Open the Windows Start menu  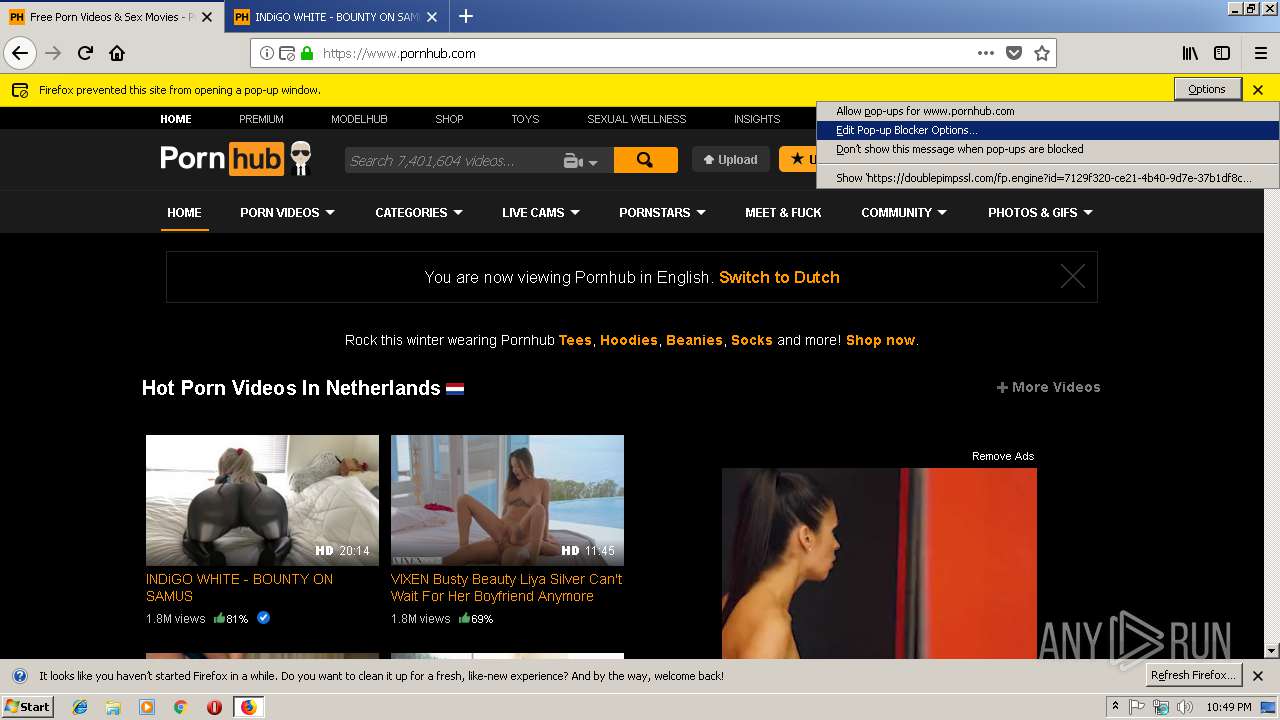coord(28,707)
